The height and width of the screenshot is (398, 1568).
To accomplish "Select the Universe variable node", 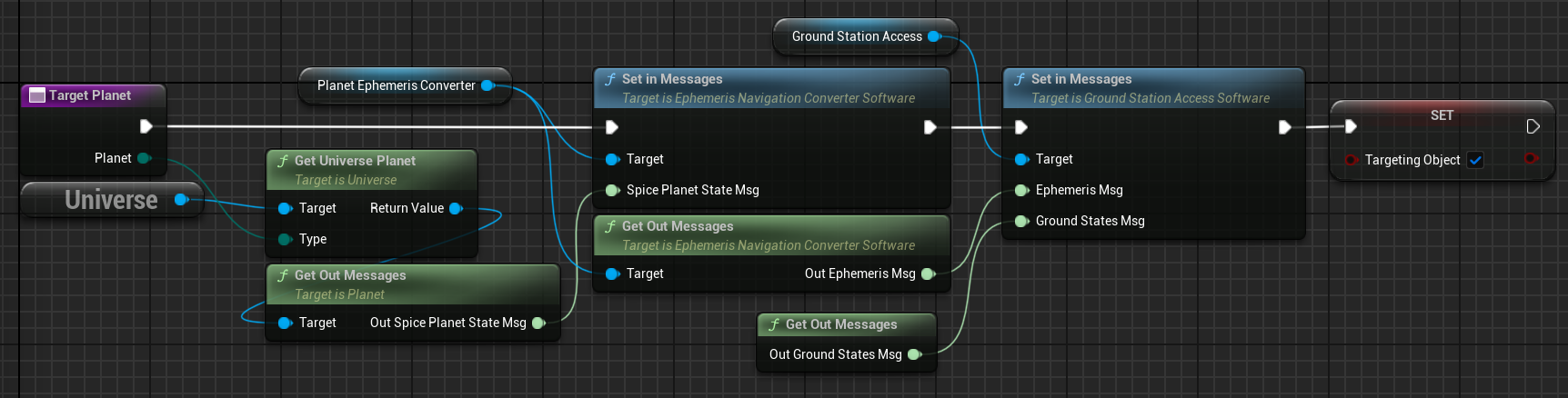I will [110, 200].
